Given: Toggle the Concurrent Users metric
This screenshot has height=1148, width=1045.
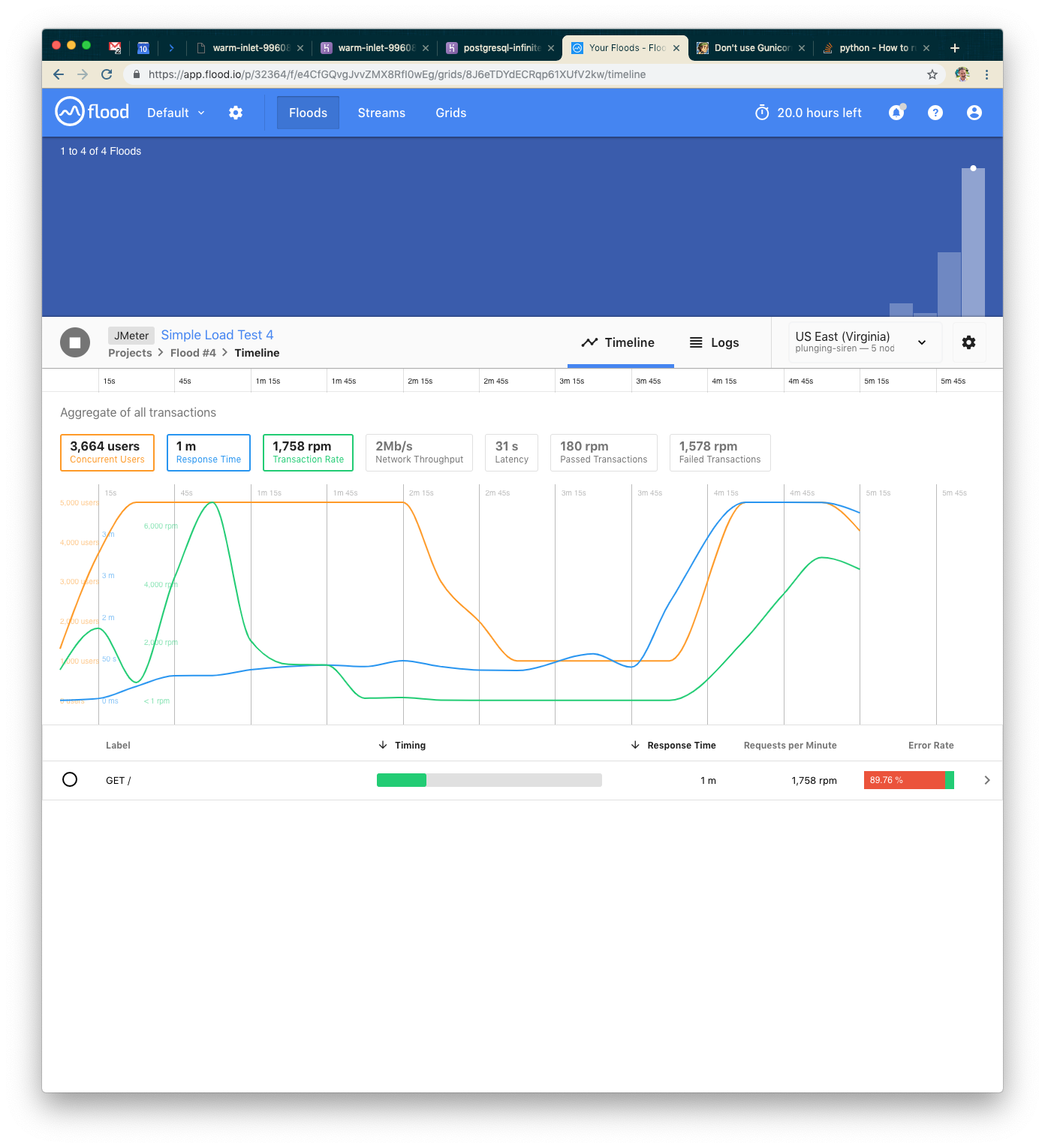Looking at the screenshot, I should tap(107, 453).
